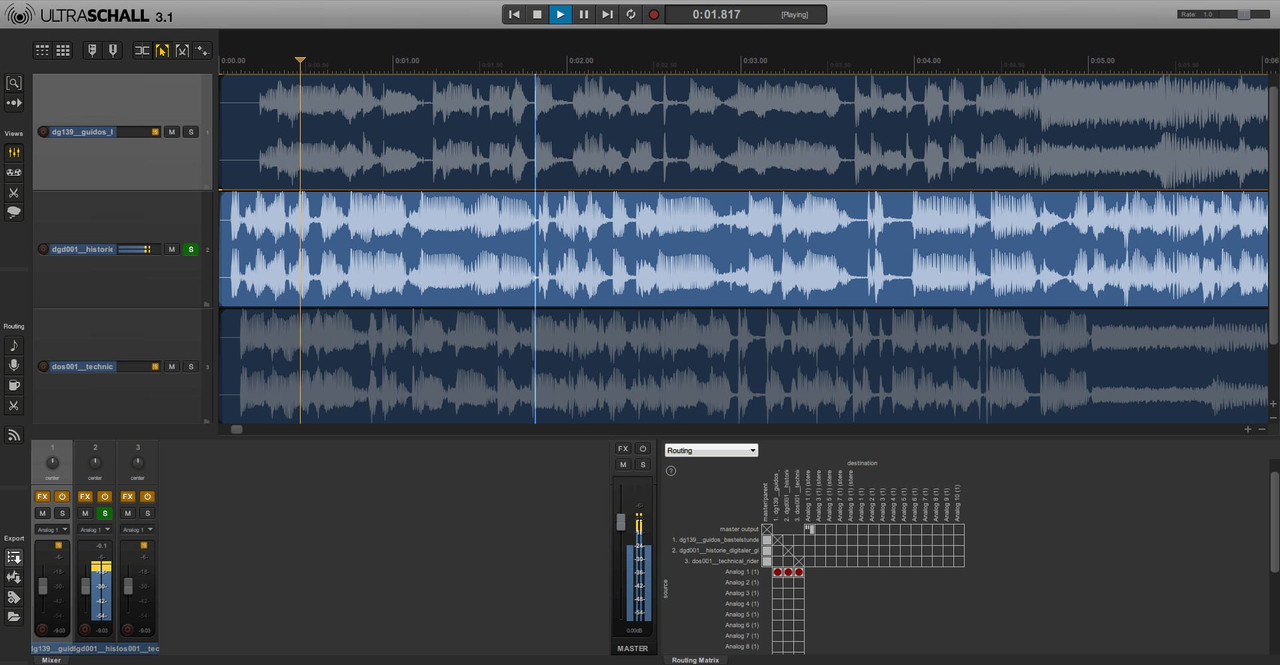The width and height of the screenshot is (1280, 665).
Task: Solo track dos001__technic in track panel
Action: (190, 367)
